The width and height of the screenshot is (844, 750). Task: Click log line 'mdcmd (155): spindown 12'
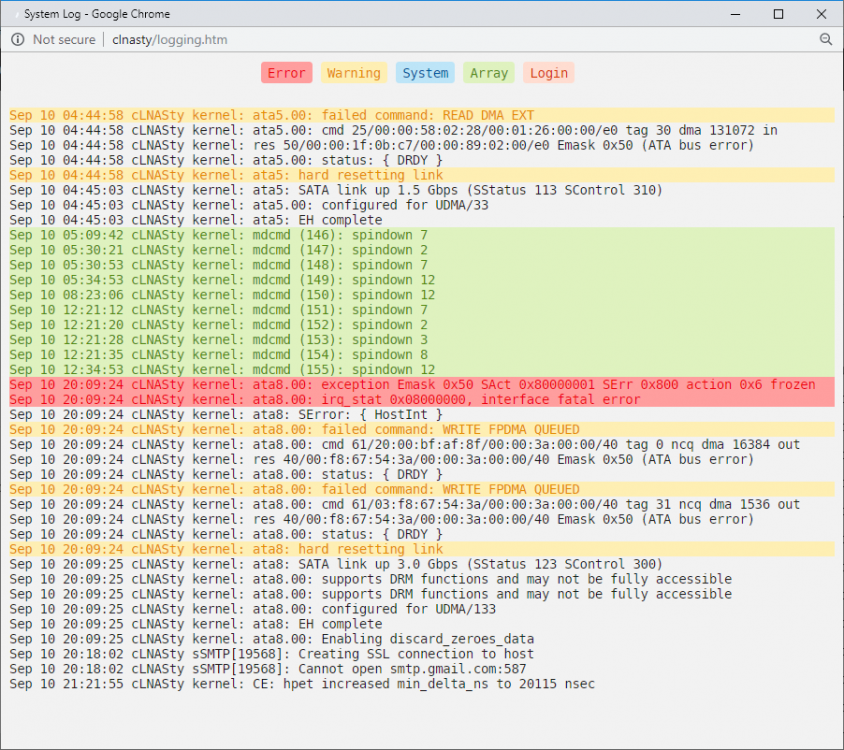coord(422,370)
